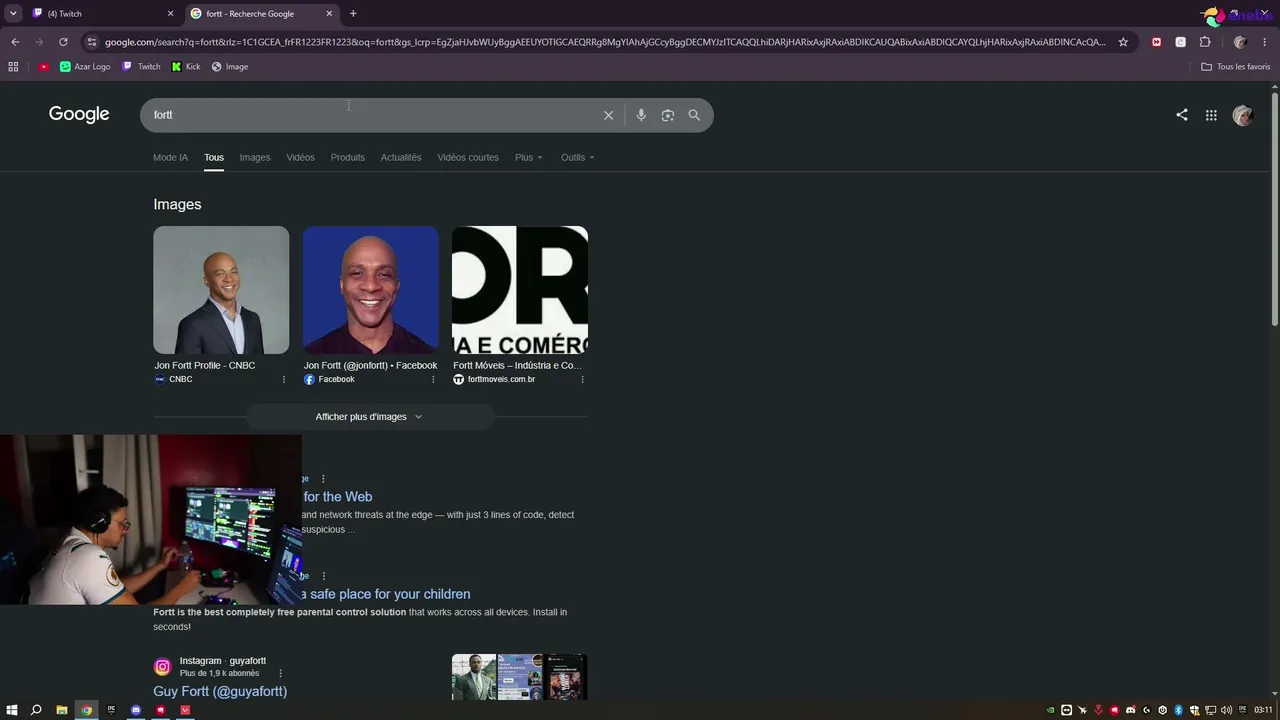Click the red fast-forward extension icon

point(1157,42)
